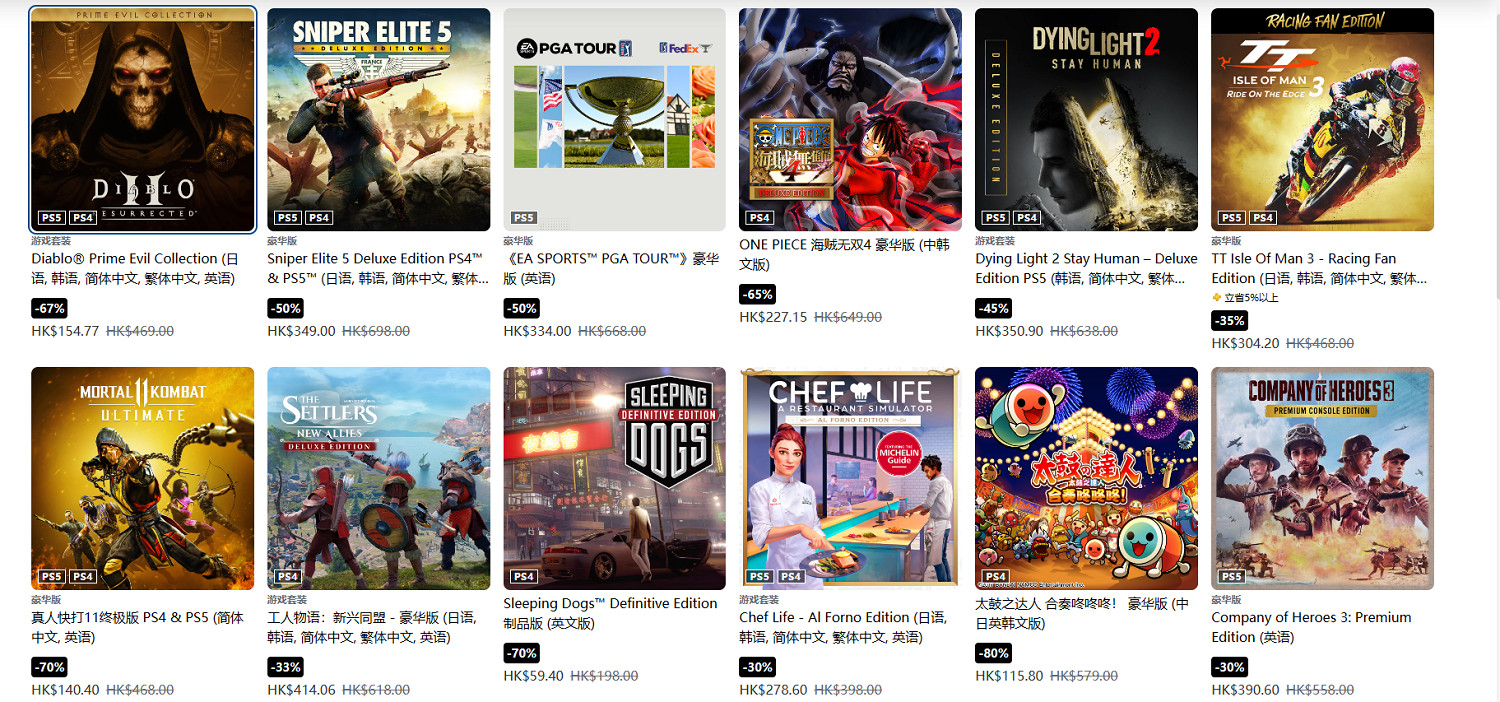Image resolution: width=1500 pixels, height=702 pixels.
Task: Open the Sniper Elite 5 Deluxe Edition cover
Action: [x=379, y=120]
